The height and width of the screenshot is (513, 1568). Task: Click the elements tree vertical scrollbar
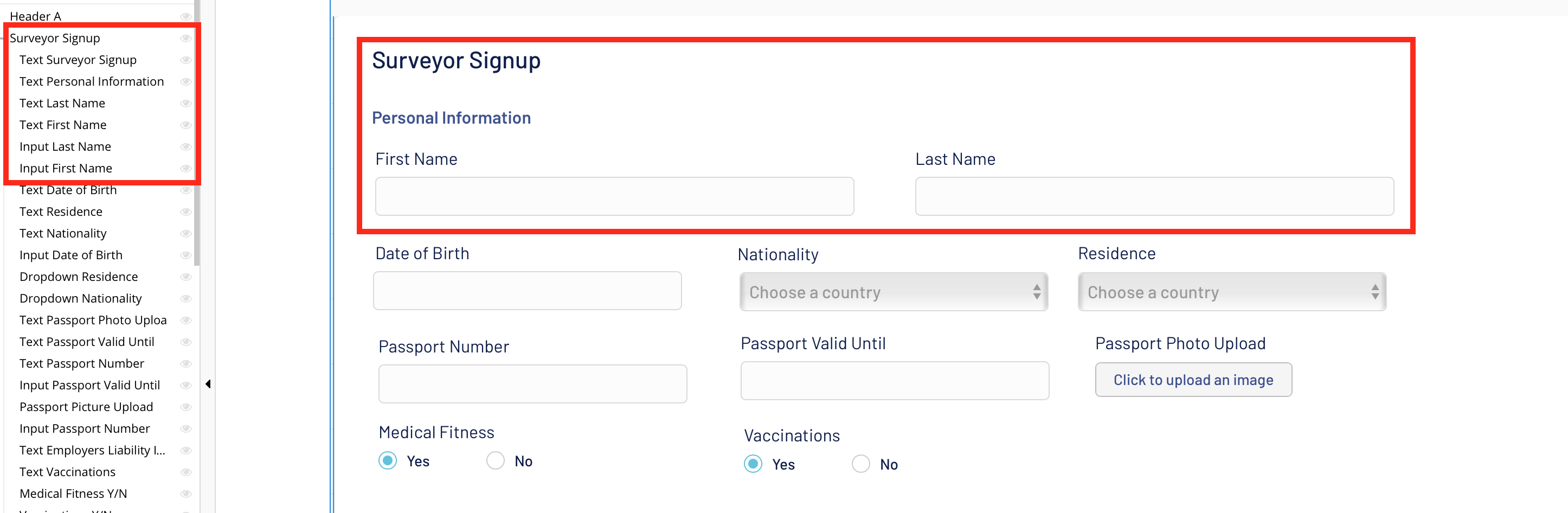(x=197, y=152)
